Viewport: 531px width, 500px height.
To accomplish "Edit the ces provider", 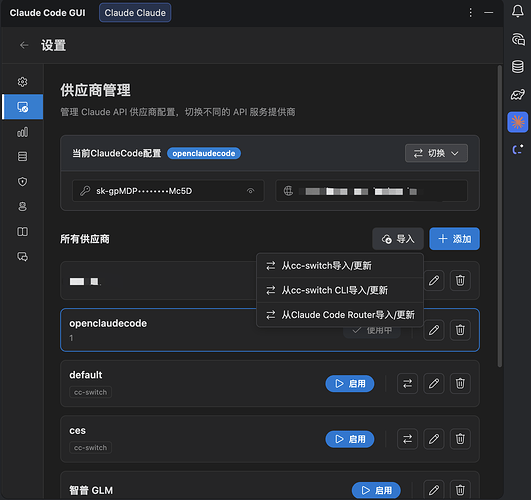I will click(434, 439).
